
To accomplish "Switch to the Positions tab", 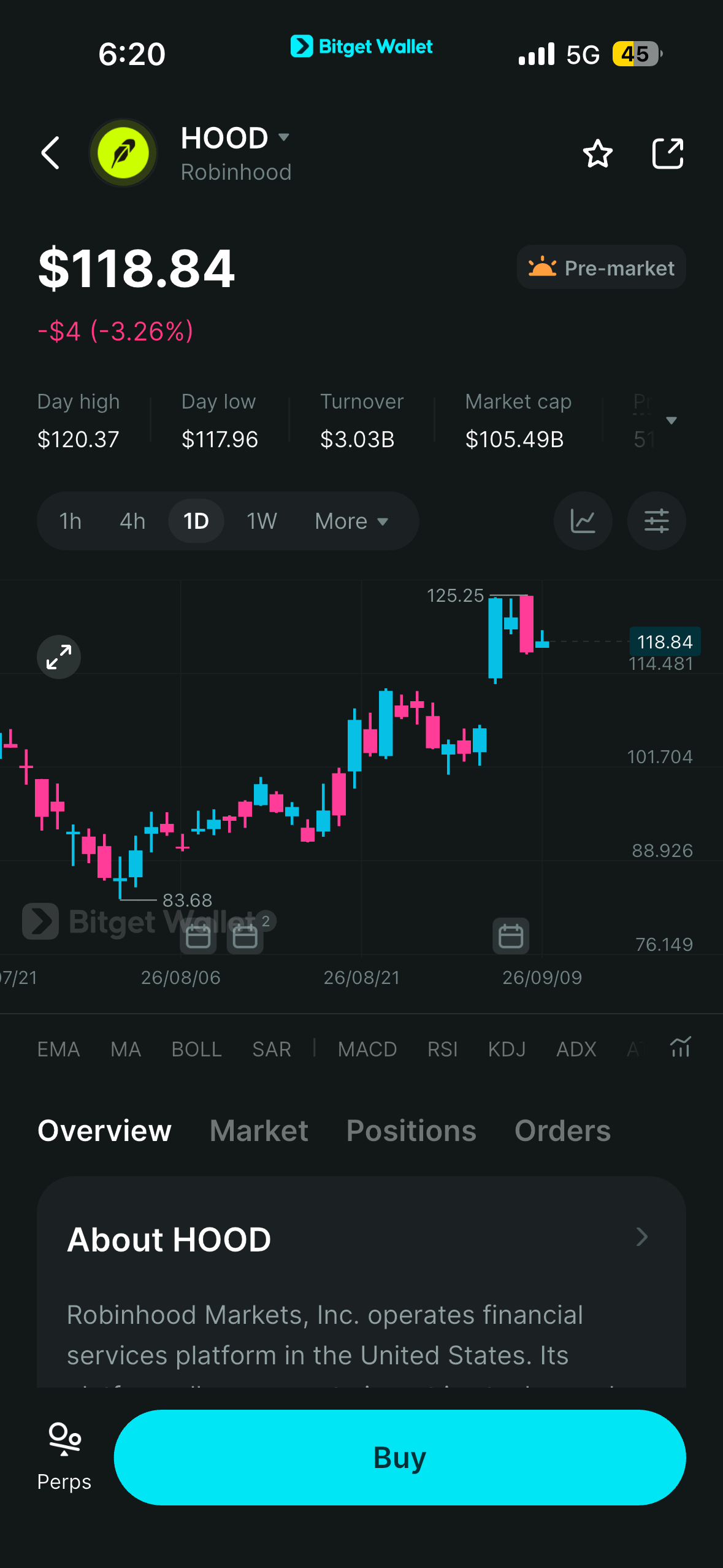I will tap(411, 1131).
